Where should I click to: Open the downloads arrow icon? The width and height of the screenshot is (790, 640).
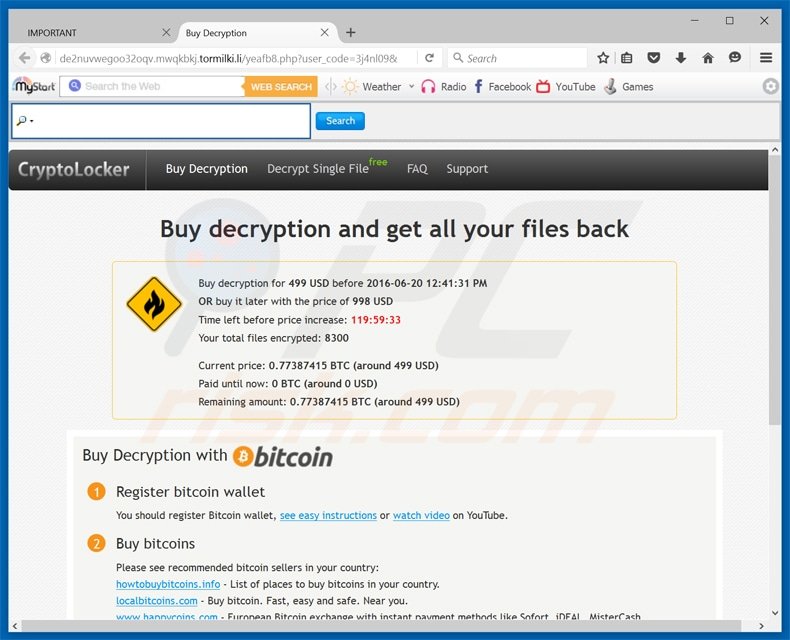[x=681, y=58]
